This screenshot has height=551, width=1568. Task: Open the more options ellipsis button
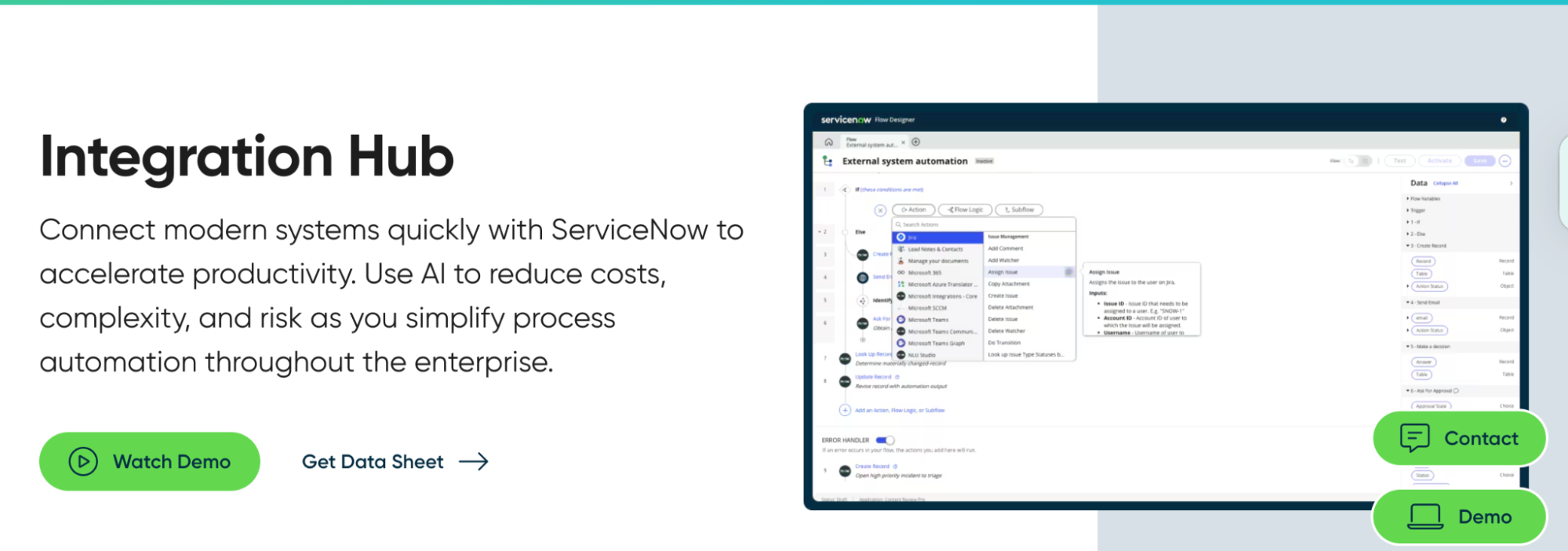[1505, 161]
